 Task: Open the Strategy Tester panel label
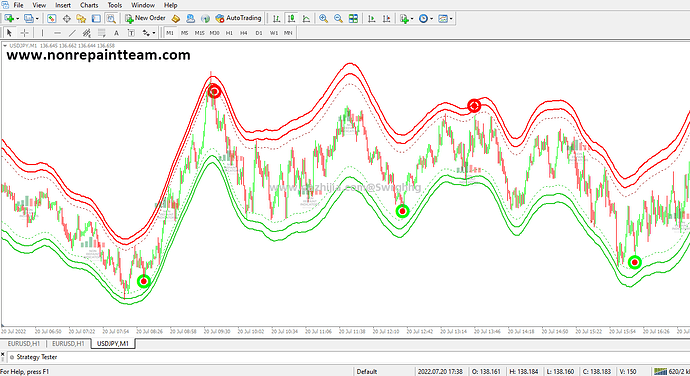[x=37, y=357]
